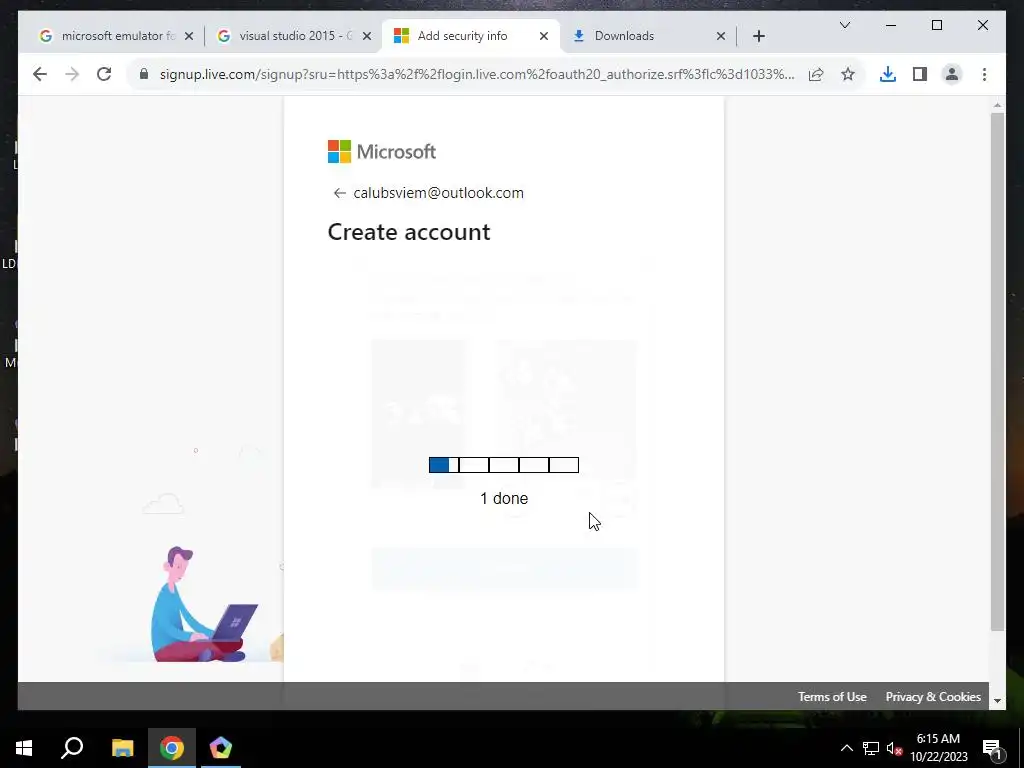Open Chrome downloads tray icon
The height and width of the screenshot is (768, 1024).
point(888,74)
